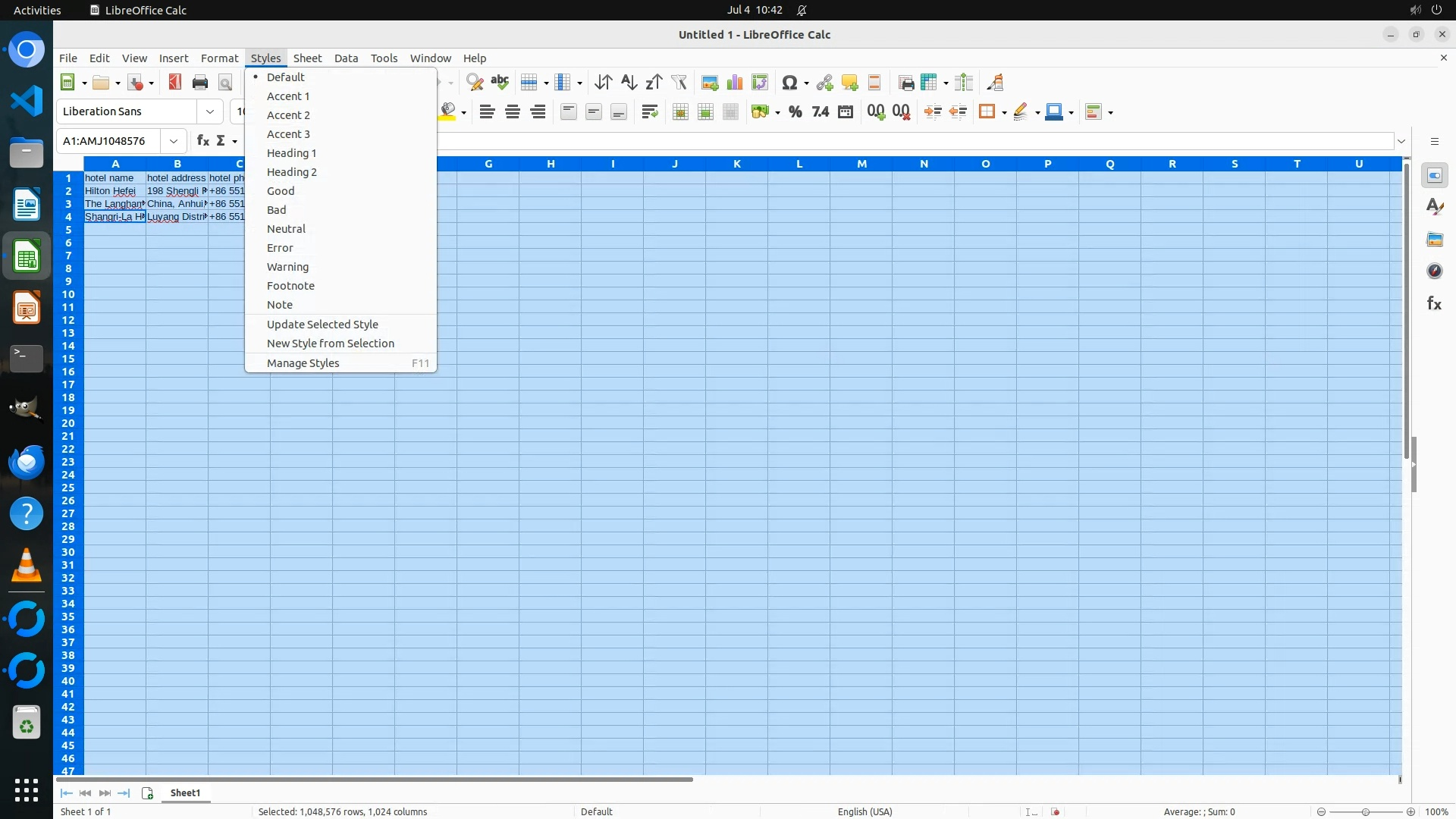1456x819 pixels.
Task: Open the Name Box dropdown arrow
Action: [x=174, y=141]
